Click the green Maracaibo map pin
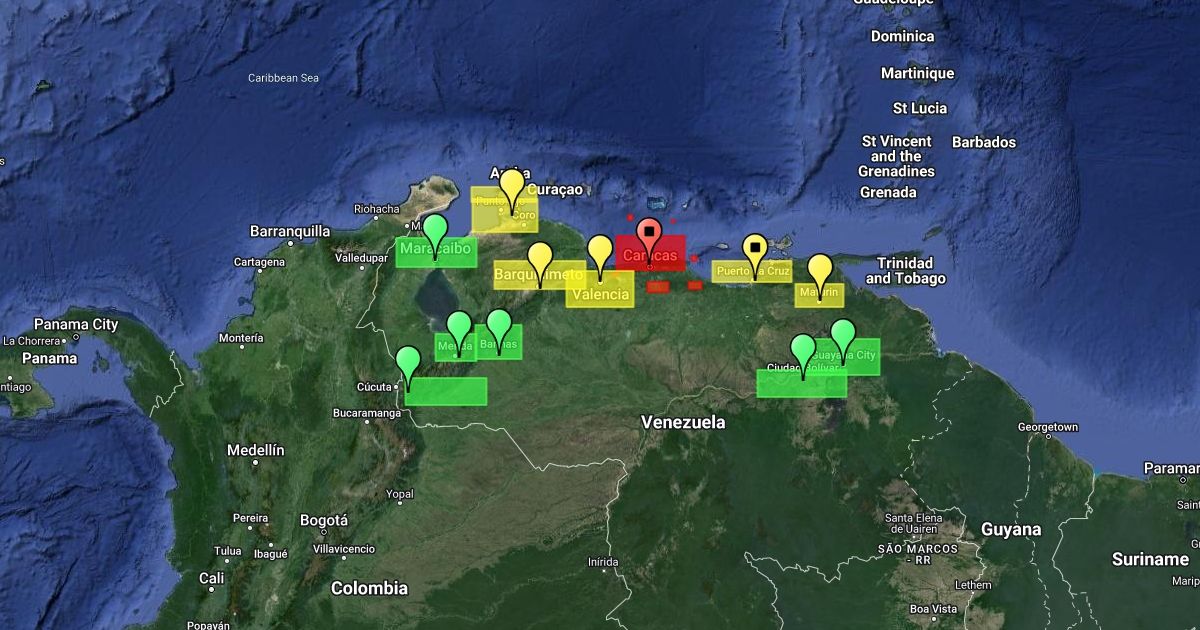The image size is (1200, 630). pyautogui.click(x=435, y=232)
